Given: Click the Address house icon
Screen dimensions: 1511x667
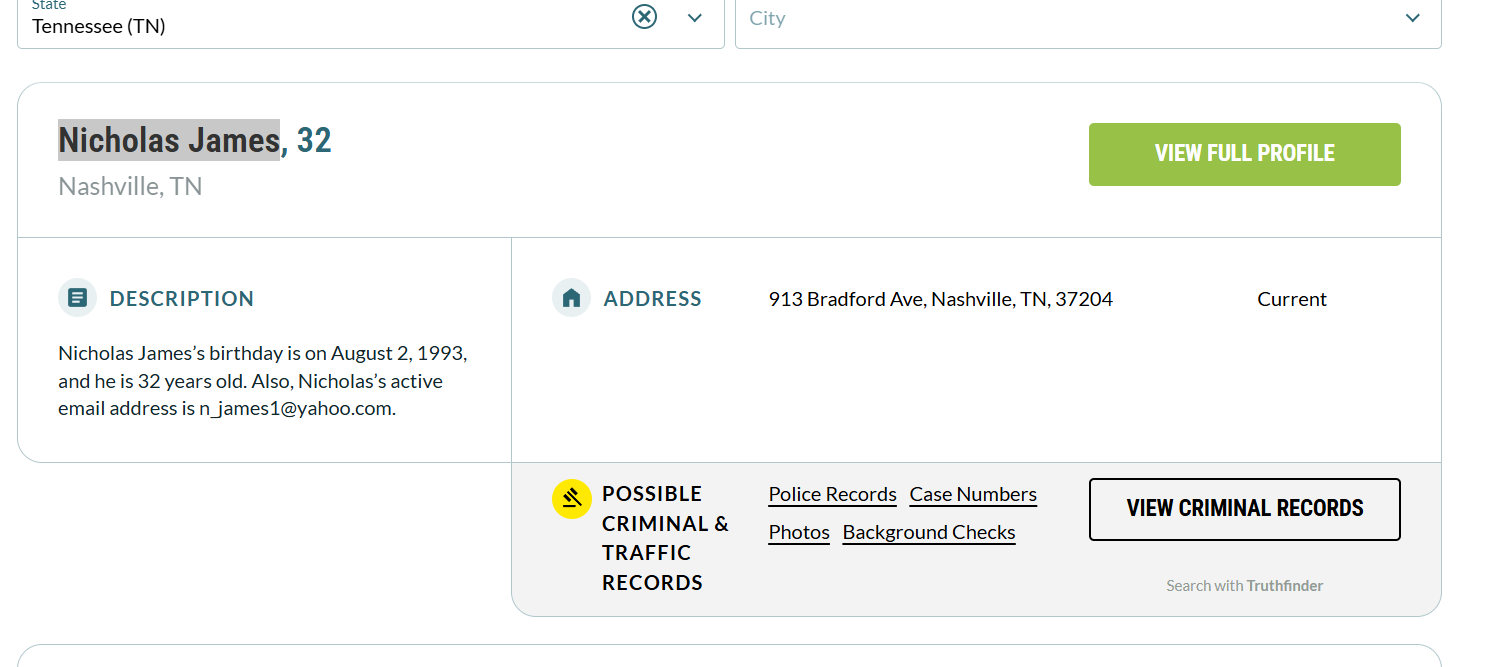Looking at the screenshot, I should [x=571, y=298].
